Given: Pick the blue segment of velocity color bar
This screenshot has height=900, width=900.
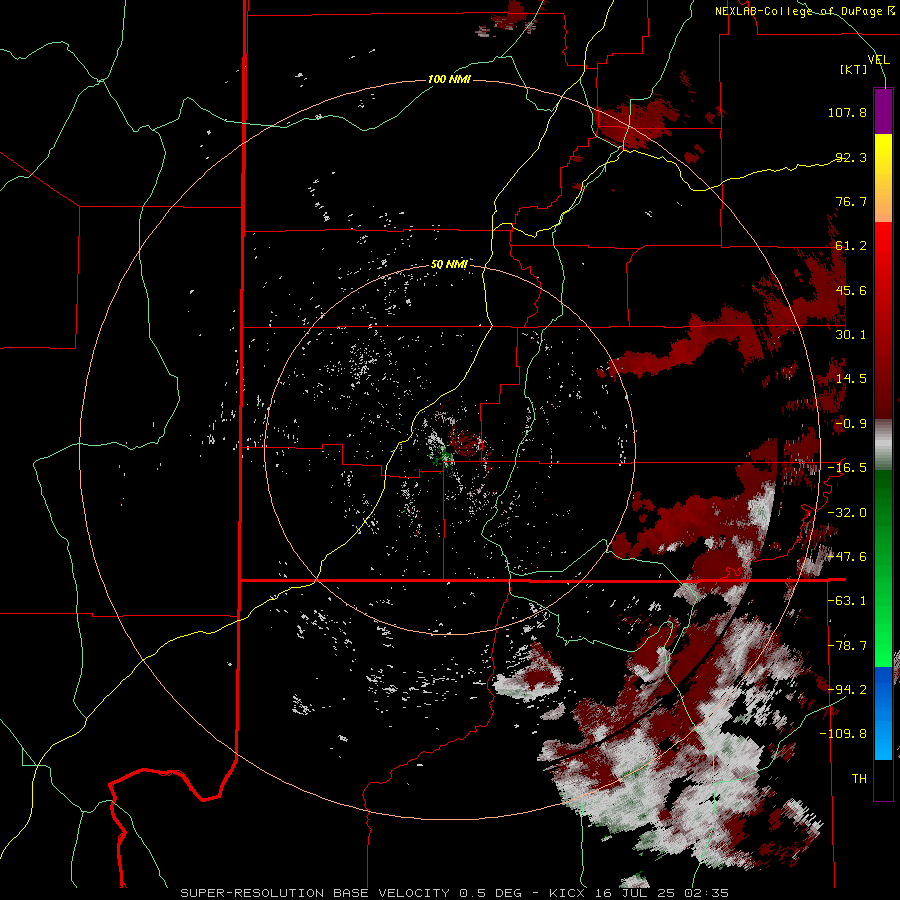Looking at the screenshot, I should click(883, 713).
